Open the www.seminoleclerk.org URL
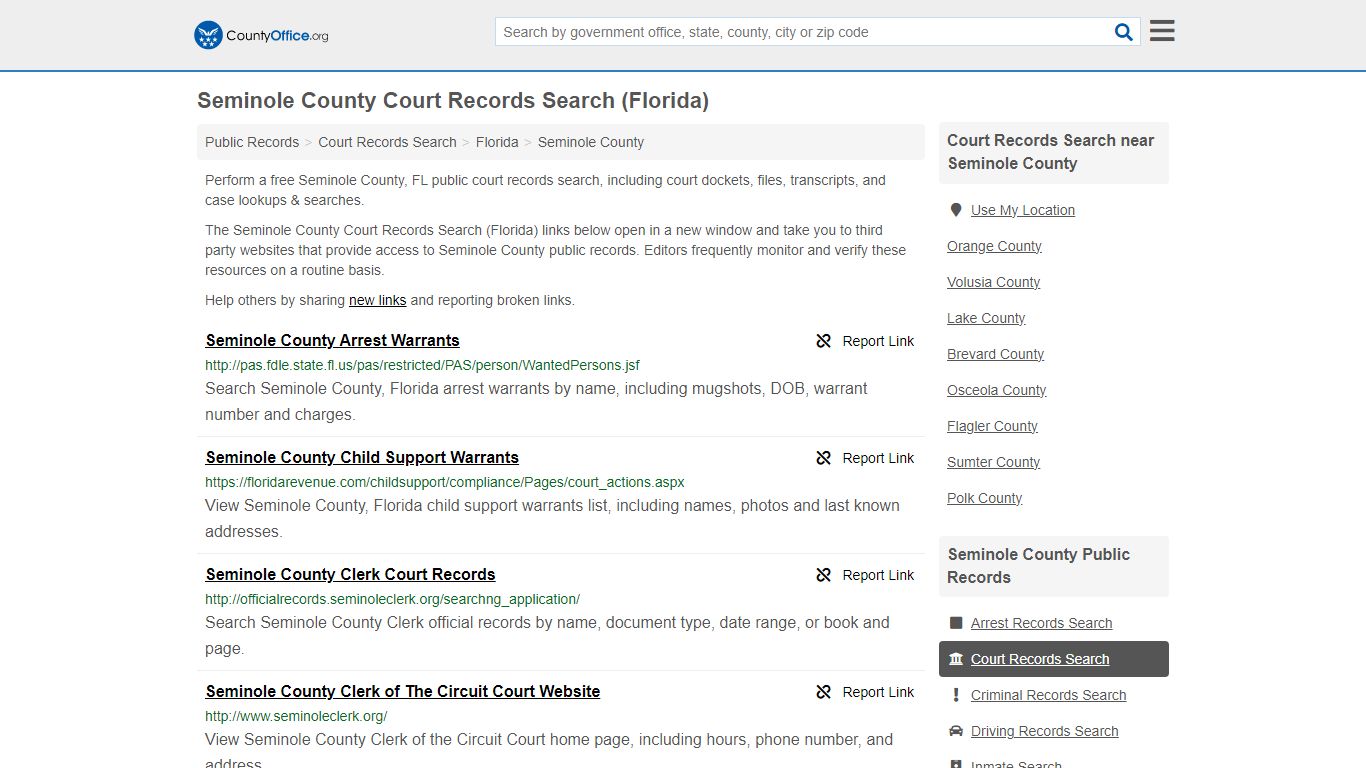Screen dimensions: 1366x768 (296, 716)
